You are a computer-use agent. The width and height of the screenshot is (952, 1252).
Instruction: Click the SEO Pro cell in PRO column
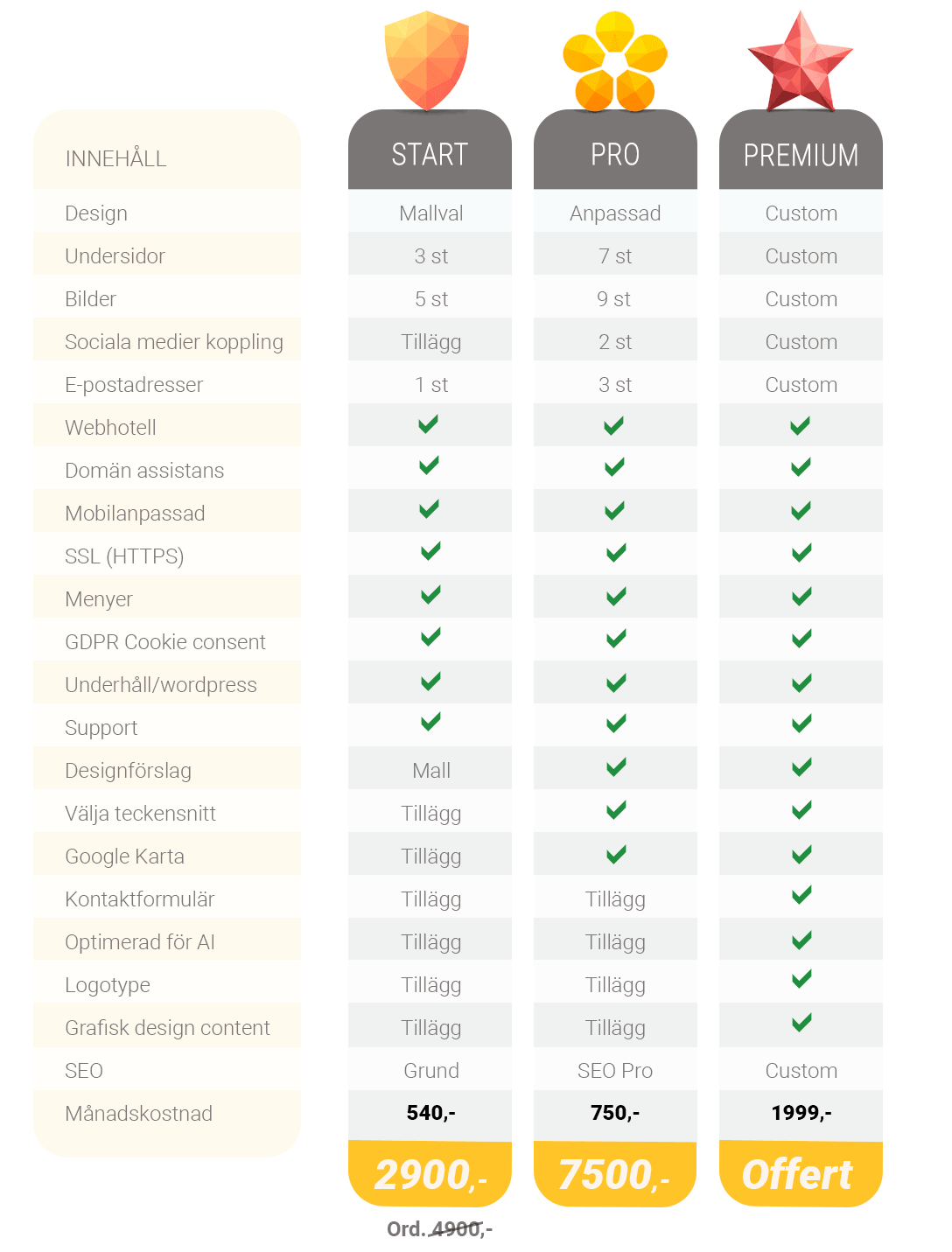tap(615, 1071)
